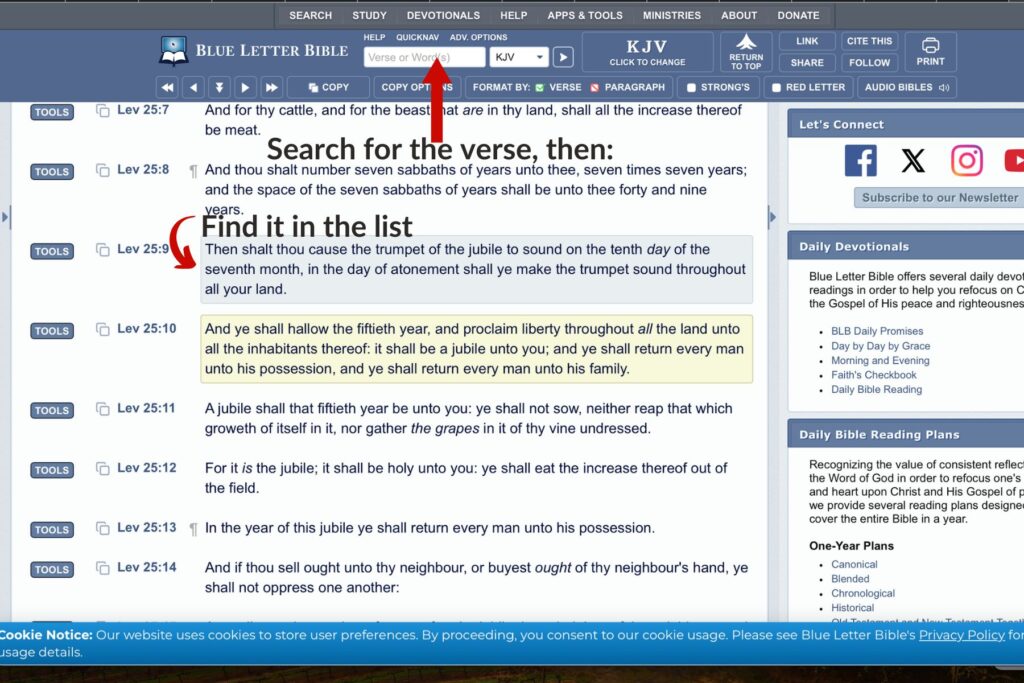Click Tools button for Lev 25:9

pyautogui.click(x=52, y=251)
